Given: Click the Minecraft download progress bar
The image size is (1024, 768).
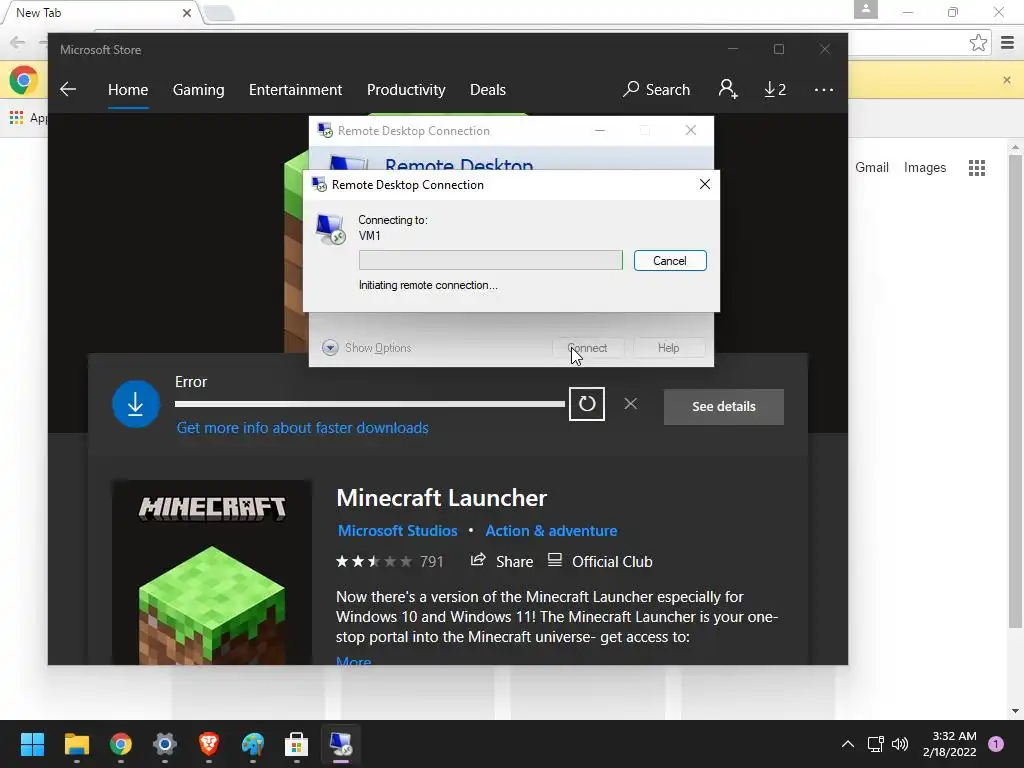Looking at the screenshot, I should [370, 404].
